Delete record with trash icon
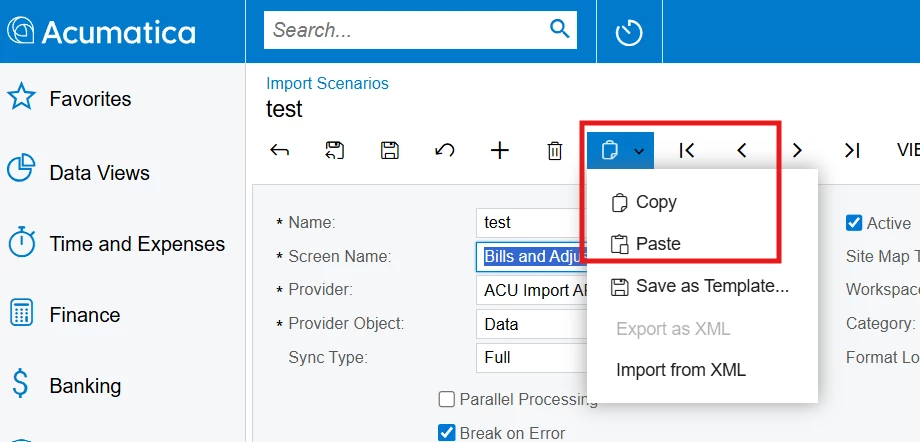The width and height of the screenshot is (920, 442). pos(554,151)
